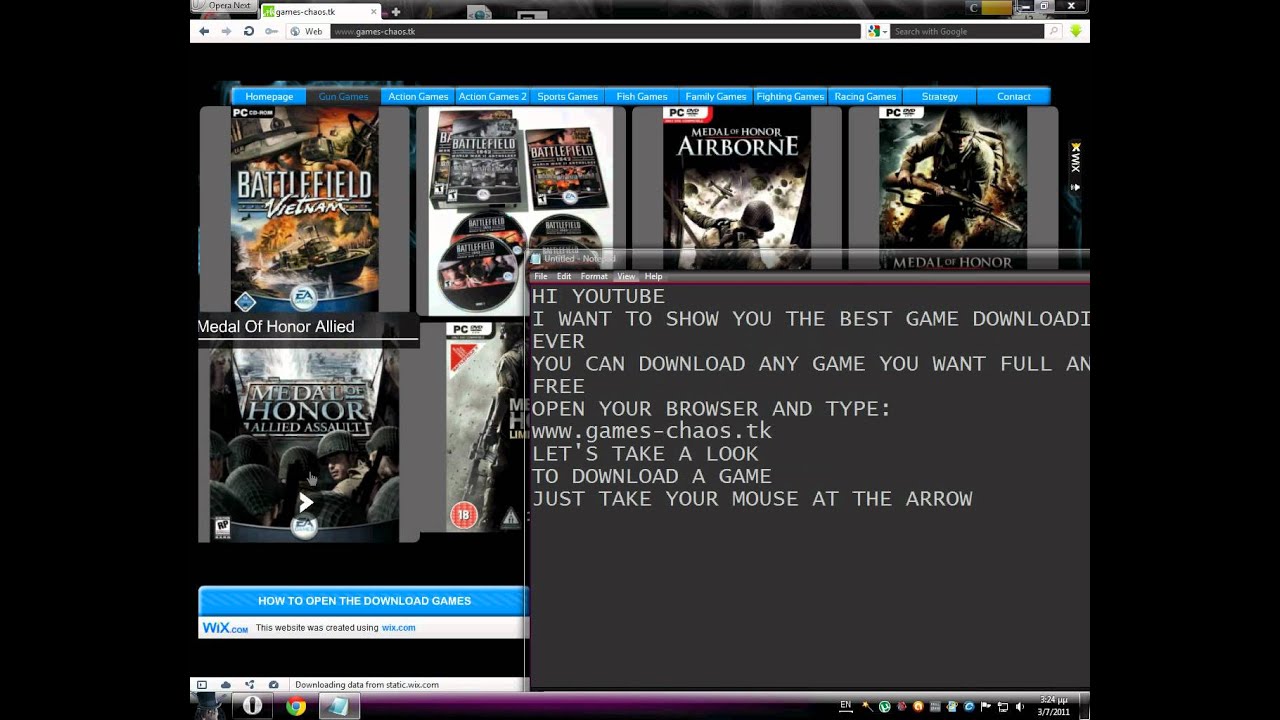Click the wix.com link in footer banner
This screenshot has height=720, width=1280.
coord(398,628)
